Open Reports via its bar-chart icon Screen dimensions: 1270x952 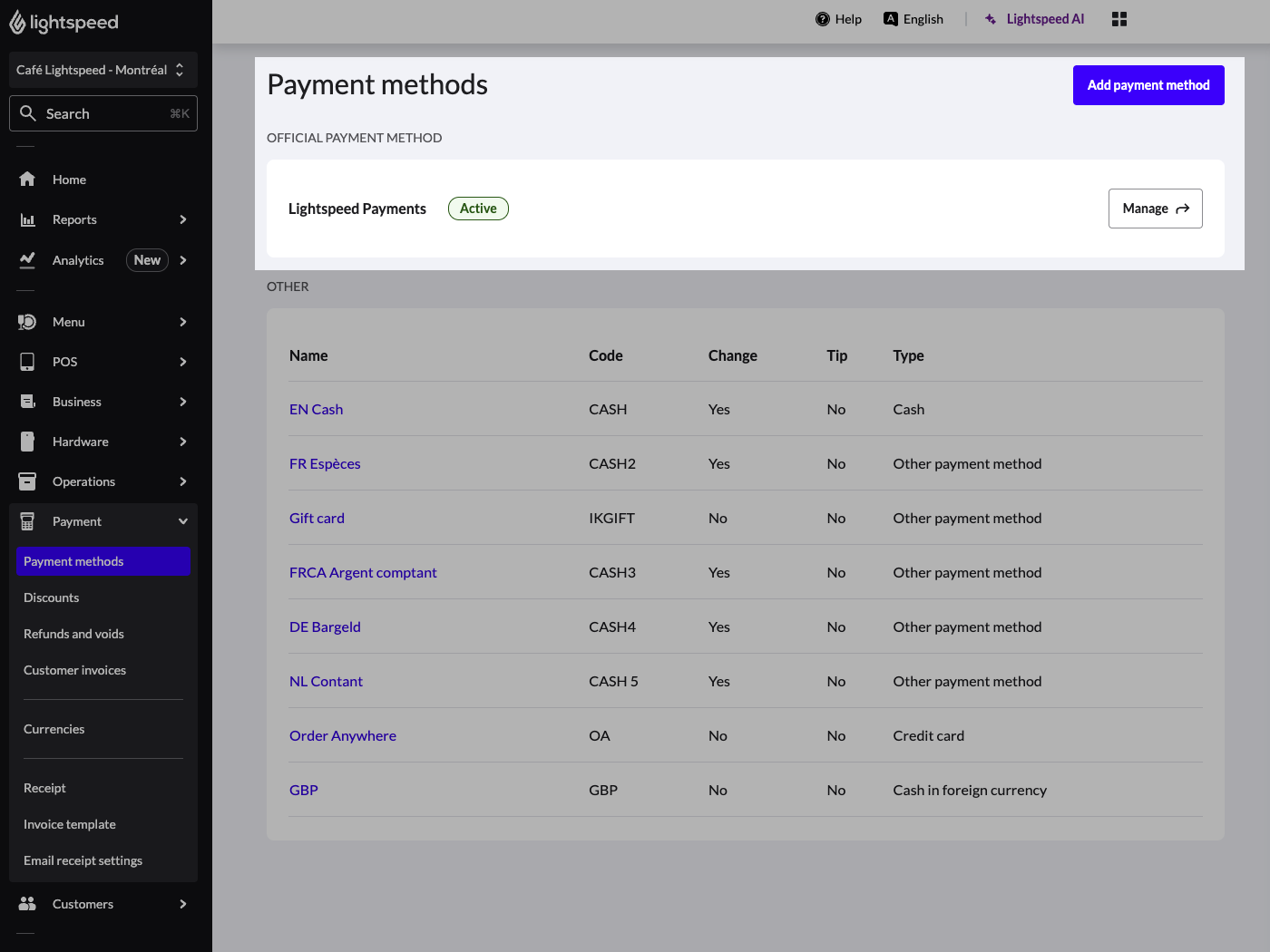click(27, 219)
